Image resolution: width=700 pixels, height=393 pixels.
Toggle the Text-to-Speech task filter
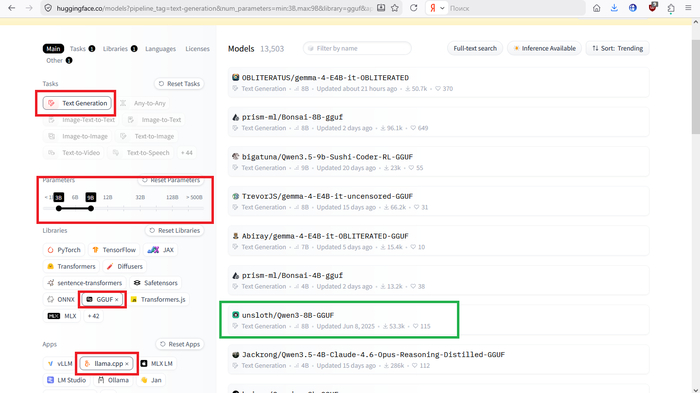[141, 153]
